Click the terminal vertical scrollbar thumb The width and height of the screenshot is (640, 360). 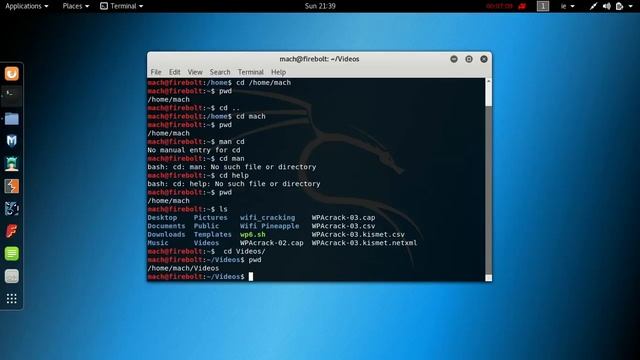(x=488, y=190)
